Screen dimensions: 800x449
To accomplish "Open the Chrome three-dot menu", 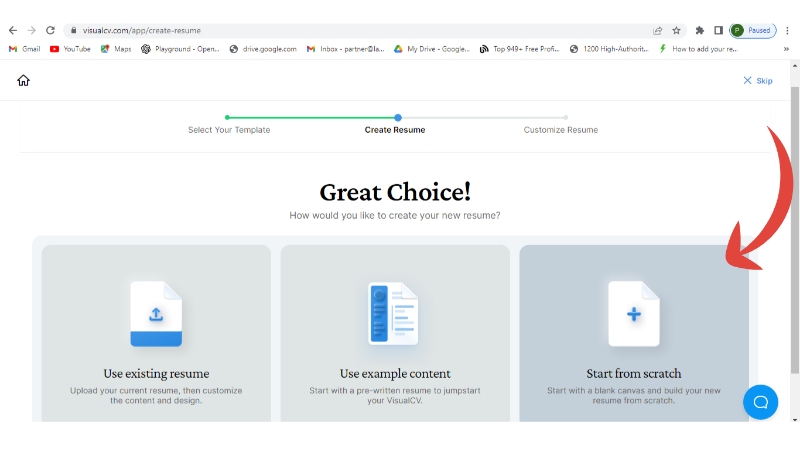I will pos(787,30).
